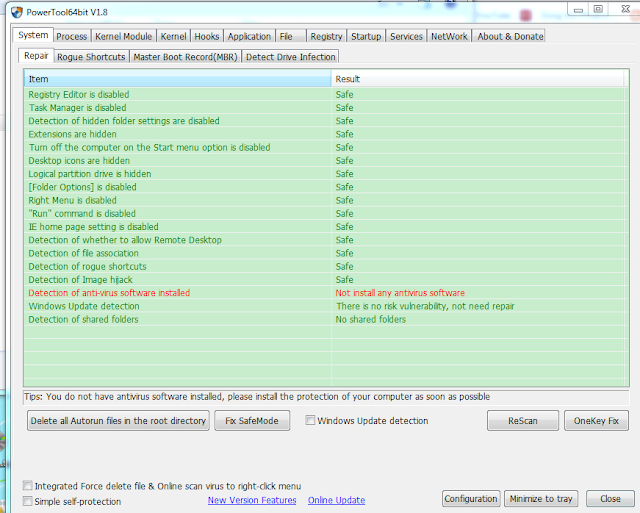Select 'Detection of file association' row
640x513 pixels.
point(324,253)
